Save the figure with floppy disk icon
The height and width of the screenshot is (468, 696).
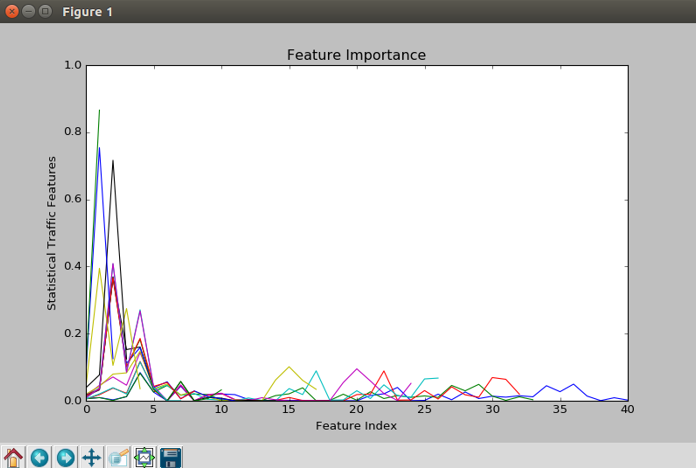click(171, 457)
